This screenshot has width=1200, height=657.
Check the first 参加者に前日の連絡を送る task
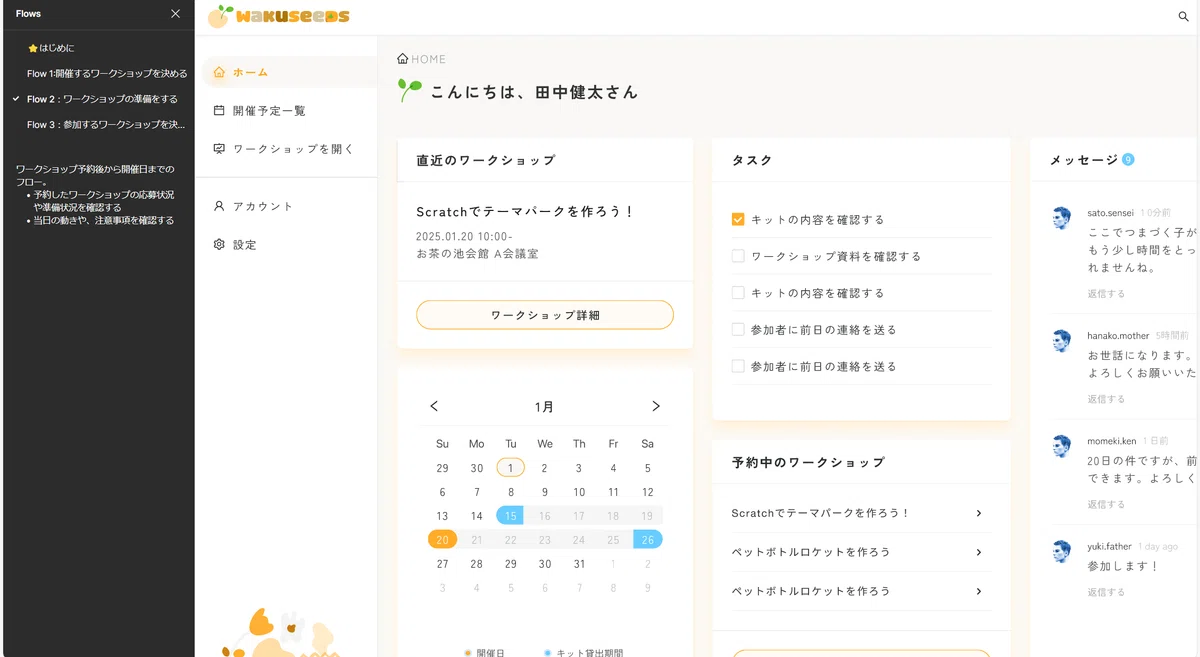[x=738, y=329]
